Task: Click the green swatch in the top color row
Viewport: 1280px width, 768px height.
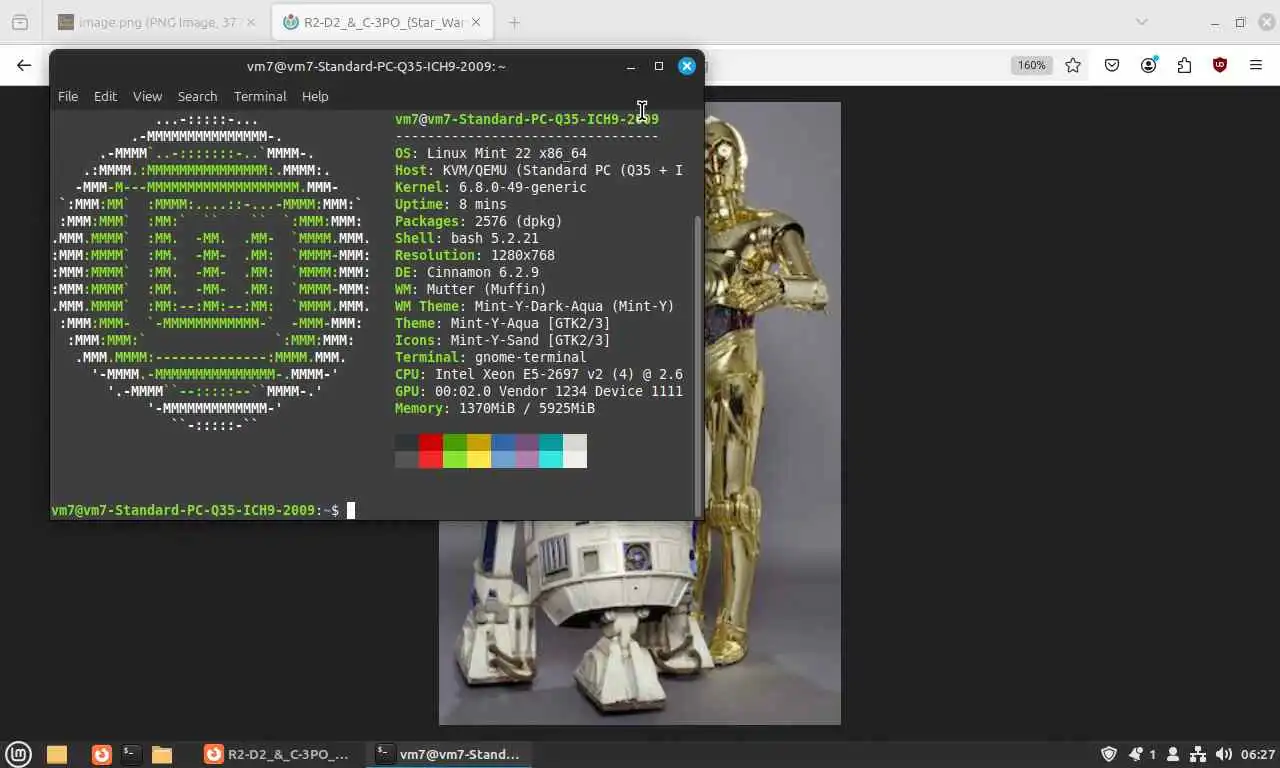Action: coord(455,442)
